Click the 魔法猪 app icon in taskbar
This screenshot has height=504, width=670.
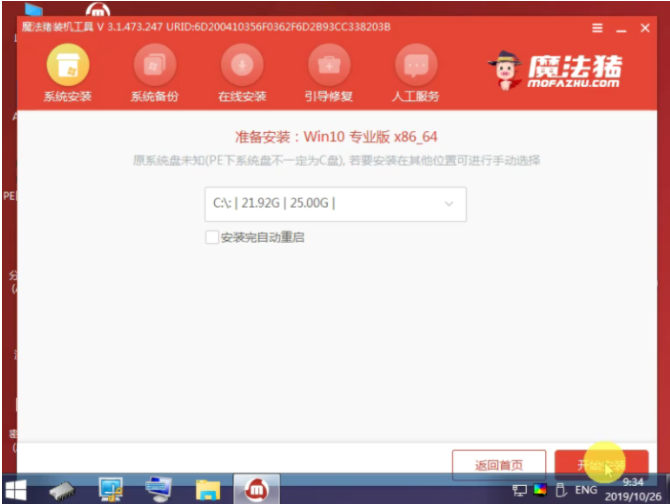tap(256, 491)
